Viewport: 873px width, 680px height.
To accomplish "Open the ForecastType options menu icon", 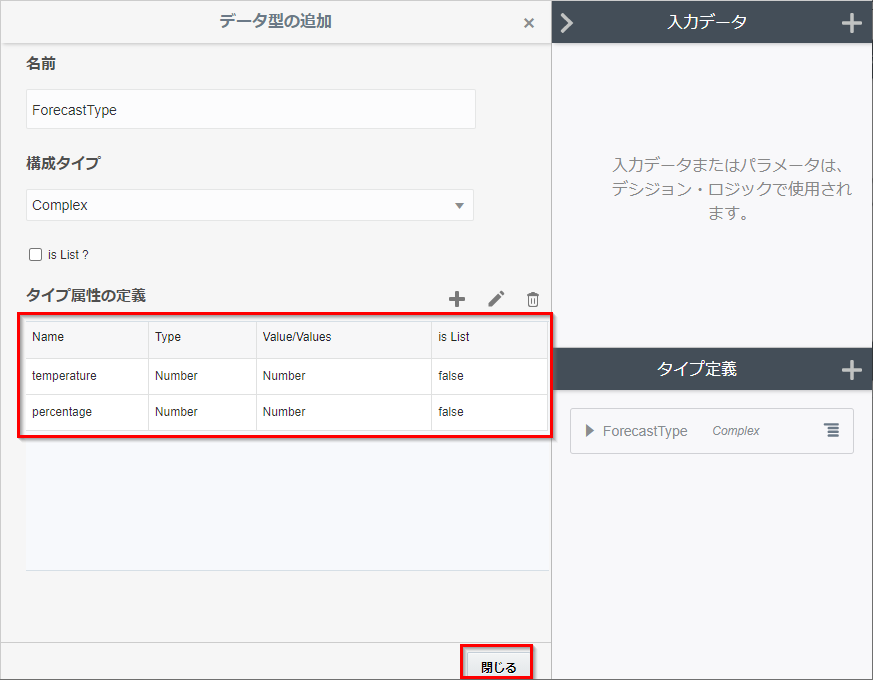I will click(832, 430).
